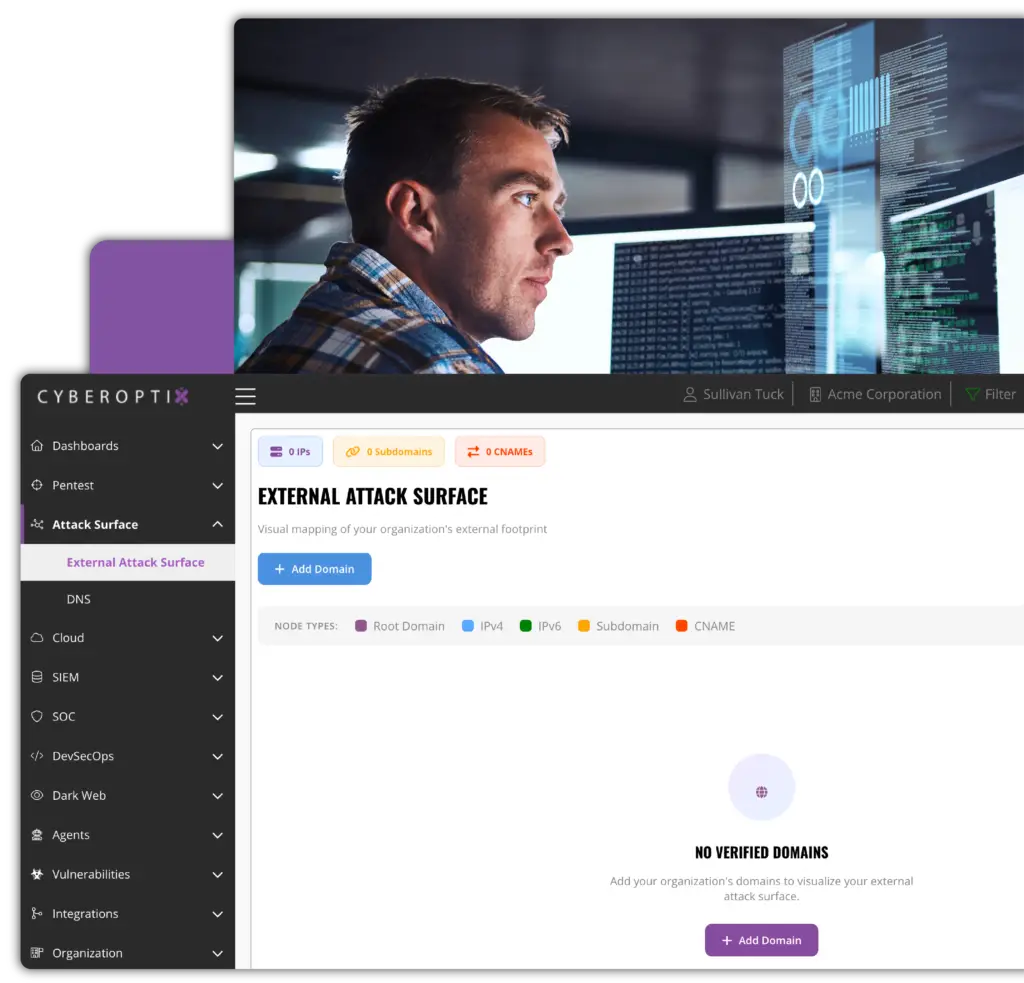Click the CyberOptix logo
The height and width of the screenshot is (983, 1024).
point(113,396)
